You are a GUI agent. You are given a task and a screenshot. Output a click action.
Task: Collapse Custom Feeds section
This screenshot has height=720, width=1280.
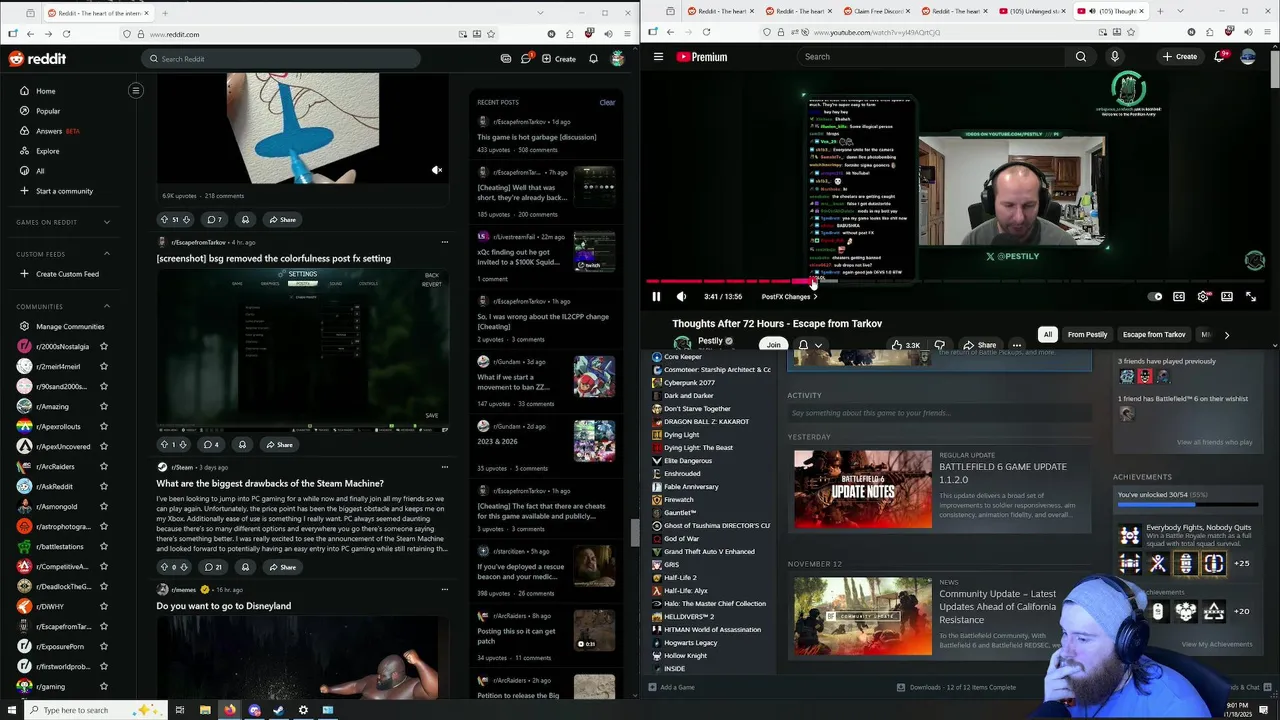pyautogui.click(x=107, y=254)
